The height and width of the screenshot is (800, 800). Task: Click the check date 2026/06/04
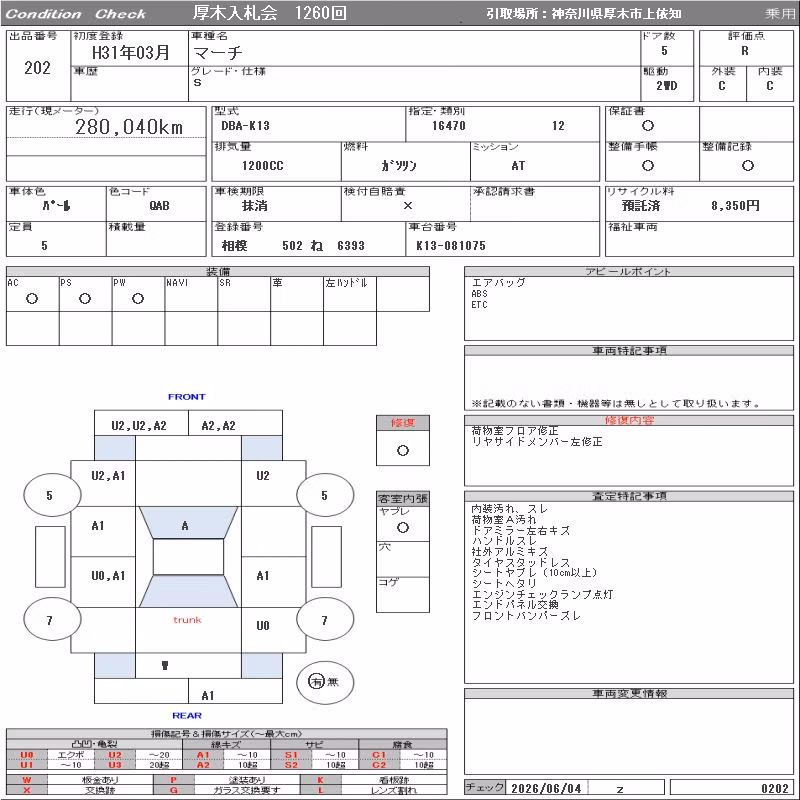click(546, 789)
